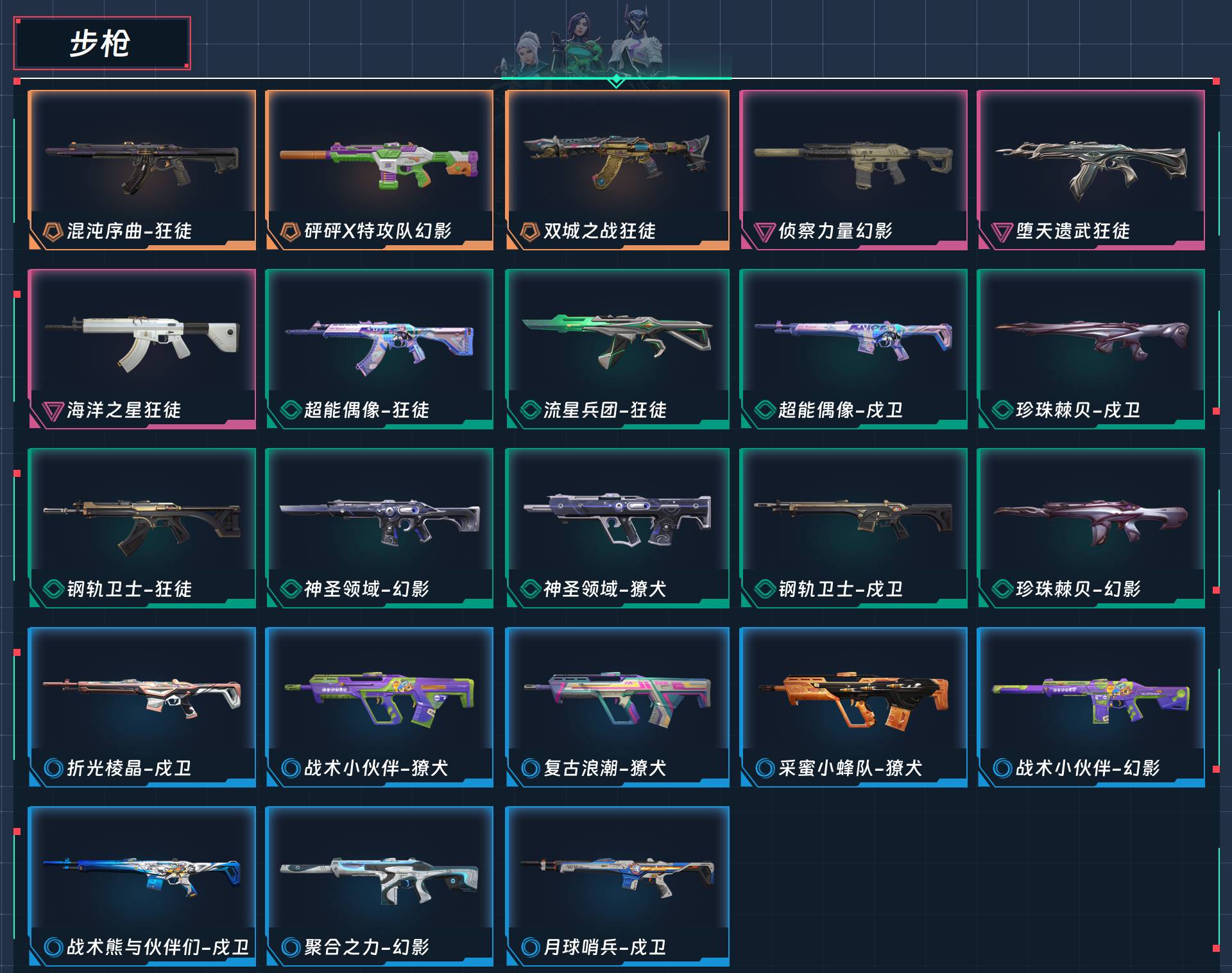
Task: Click the agent trio tab marker at top
Action: tap(616, 81)
